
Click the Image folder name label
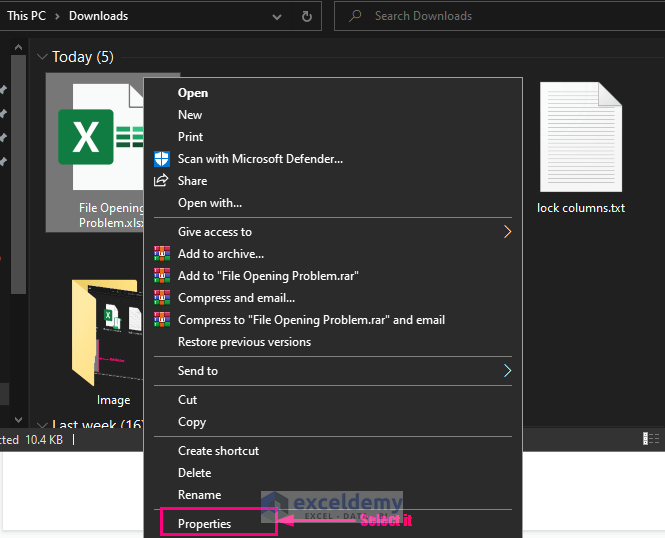(x=113, y=400)
